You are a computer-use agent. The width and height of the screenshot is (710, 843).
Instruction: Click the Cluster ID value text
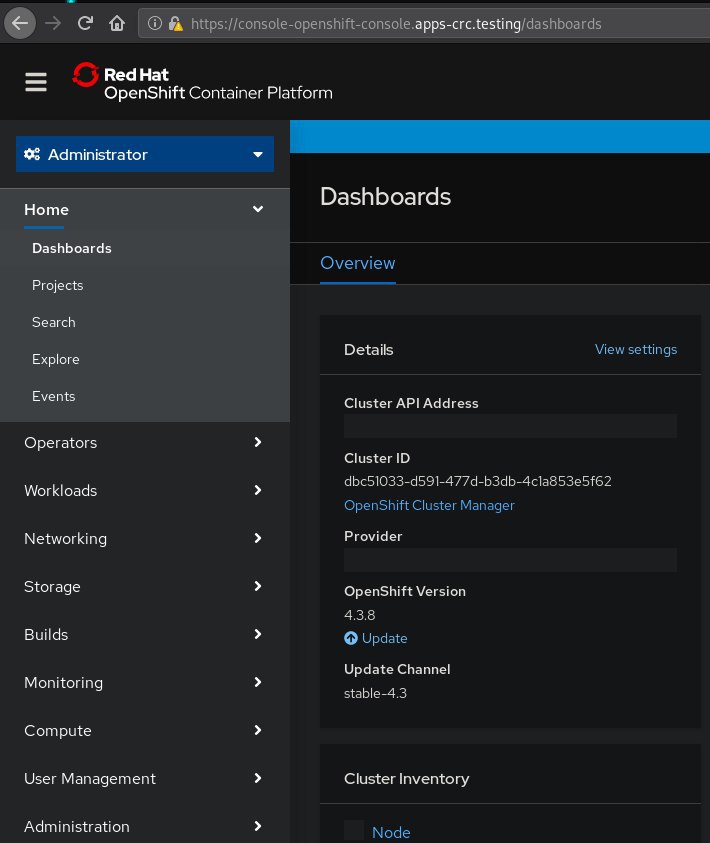(x=478, y=481)
